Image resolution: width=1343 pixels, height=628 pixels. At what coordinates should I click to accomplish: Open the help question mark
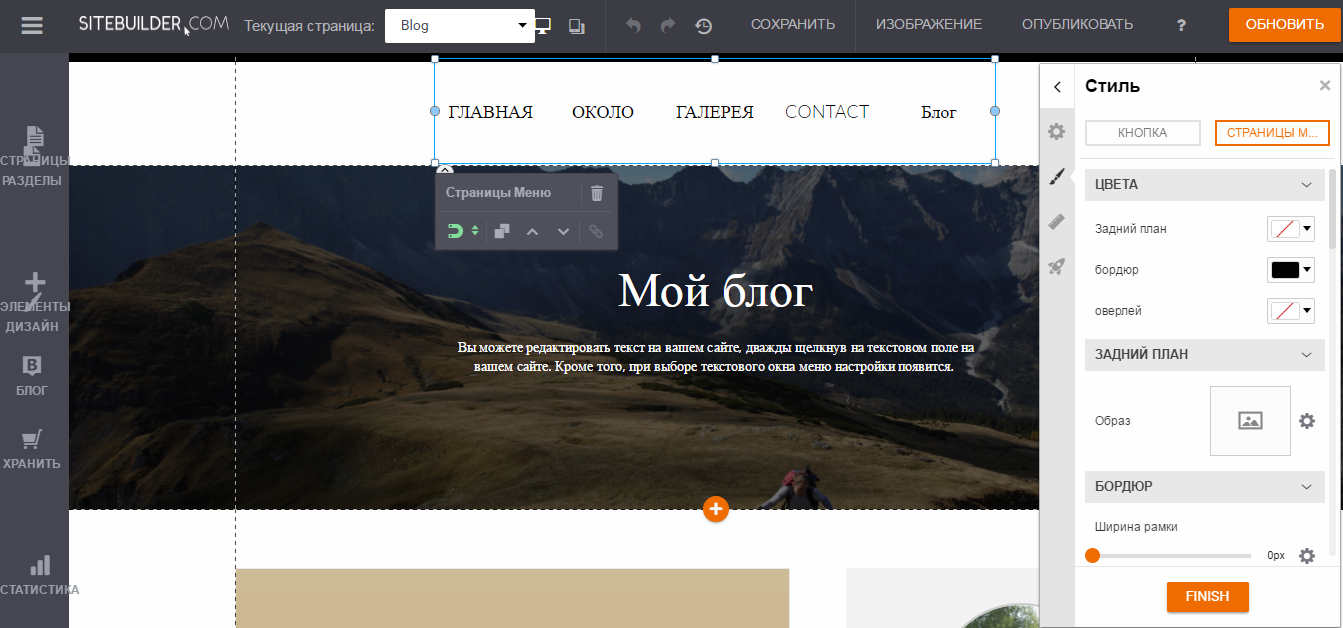coord(1181,25)
